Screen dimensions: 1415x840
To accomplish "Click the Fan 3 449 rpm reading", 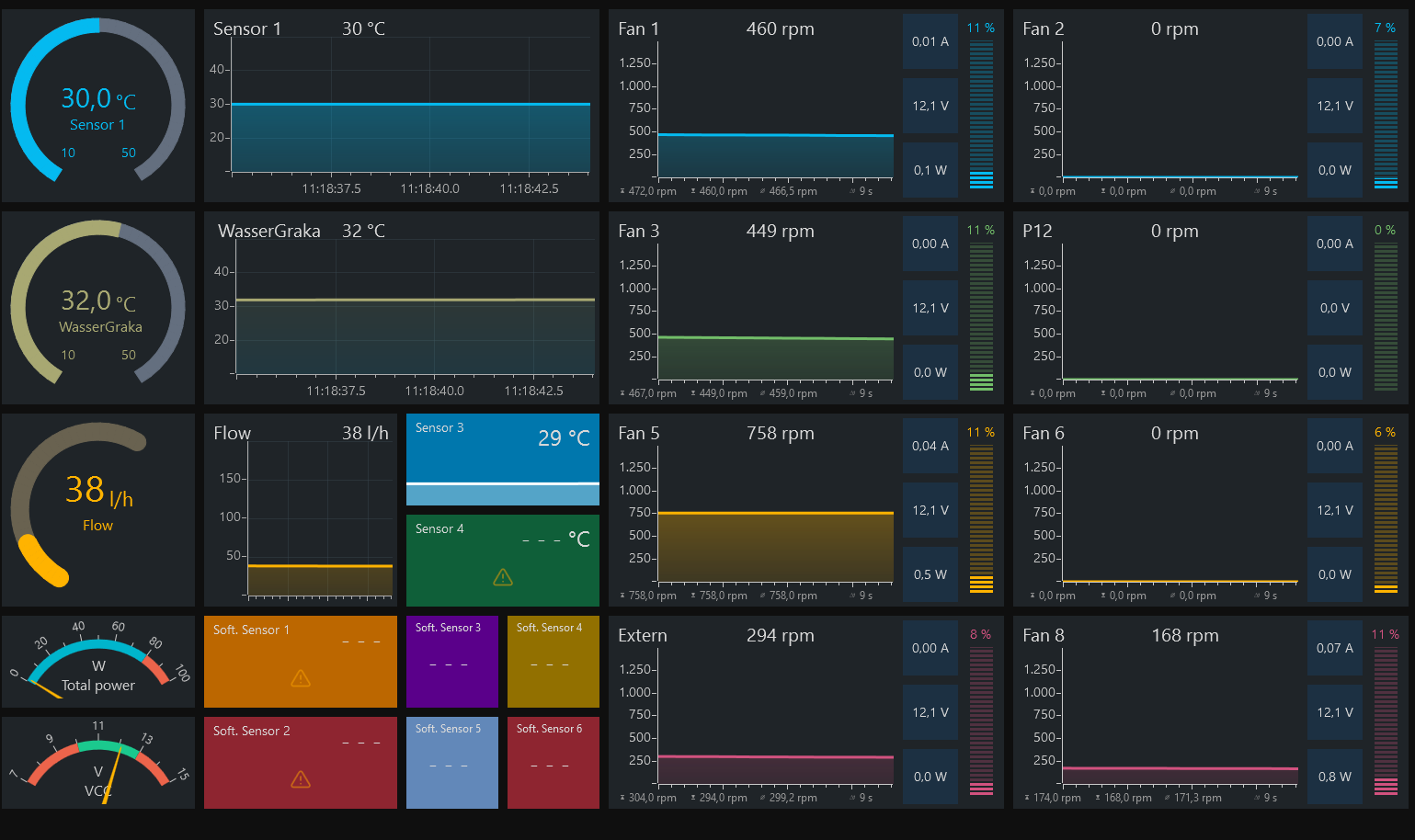I will [781, 231].
